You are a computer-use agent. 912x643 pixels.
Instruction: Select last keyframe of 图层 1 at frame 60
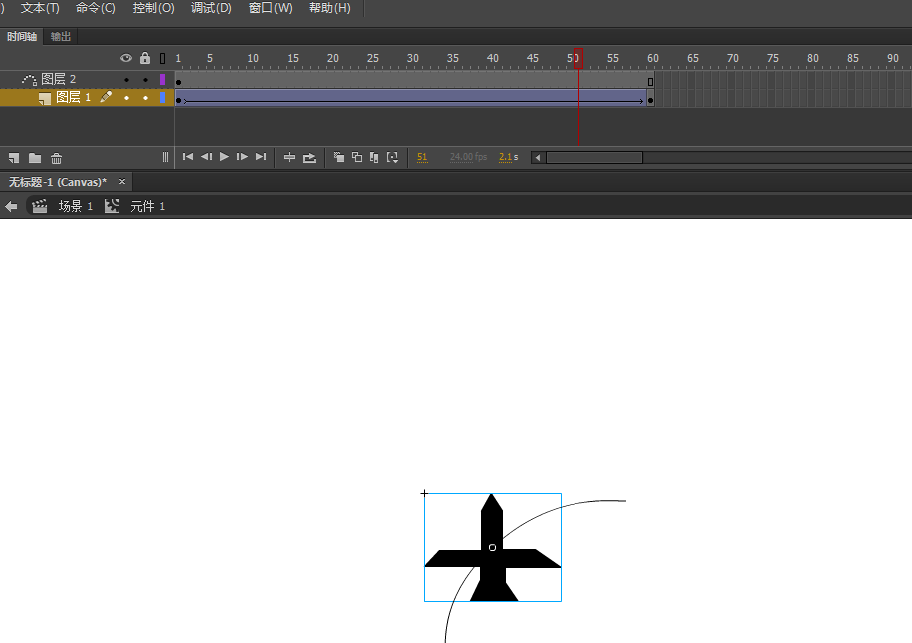650,98
